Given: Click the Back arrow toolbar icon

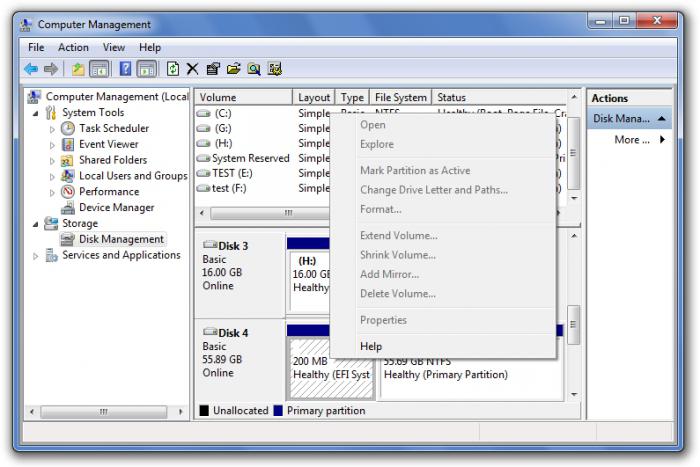Looking at the screenshot, I should 31,69.
